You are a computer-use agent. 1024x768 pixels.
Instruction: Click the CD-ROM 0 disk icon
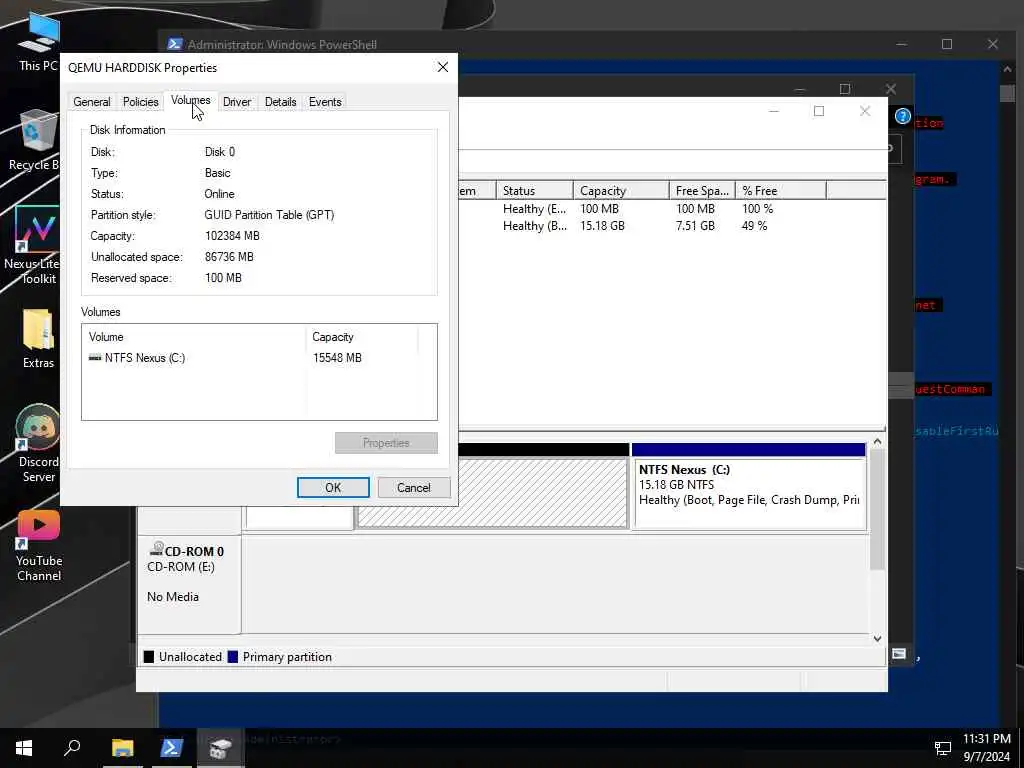click(x=156, y=549)
